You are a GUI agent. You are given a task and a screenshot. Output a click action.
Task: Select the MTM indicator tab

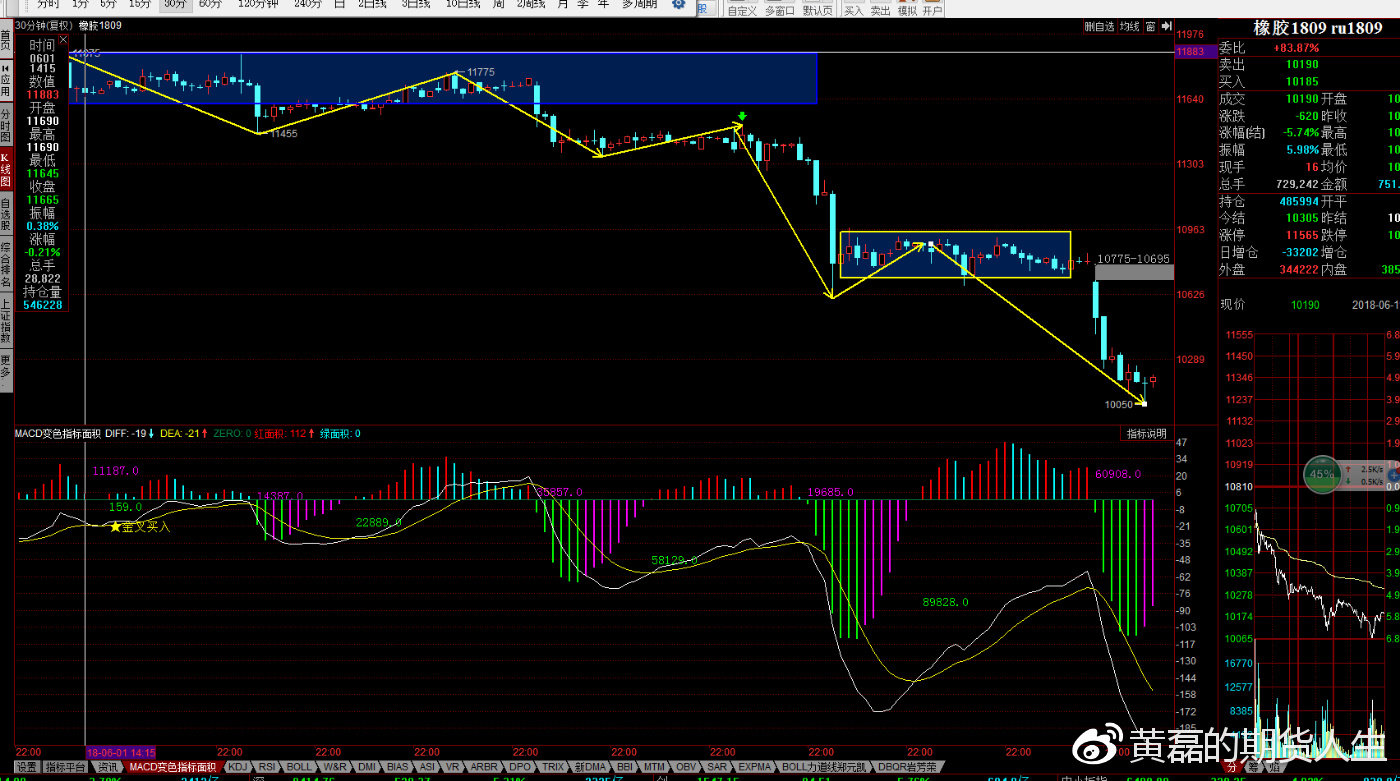pos(654,767)
